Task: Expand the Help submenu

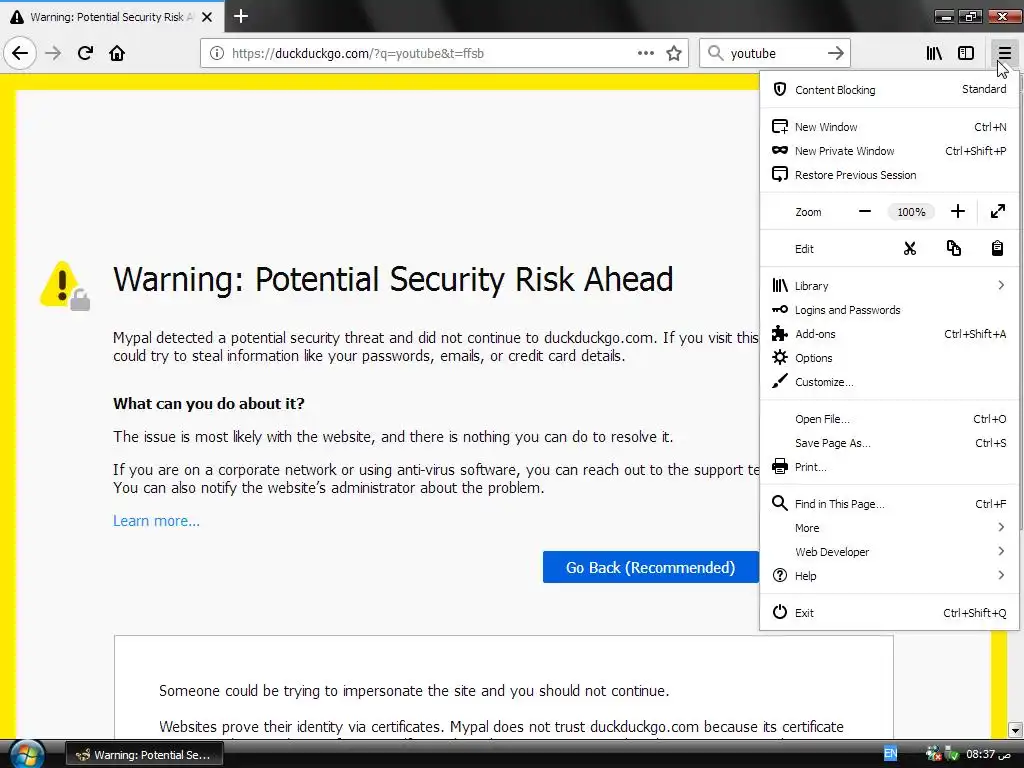Action: (x=889, y=576)
